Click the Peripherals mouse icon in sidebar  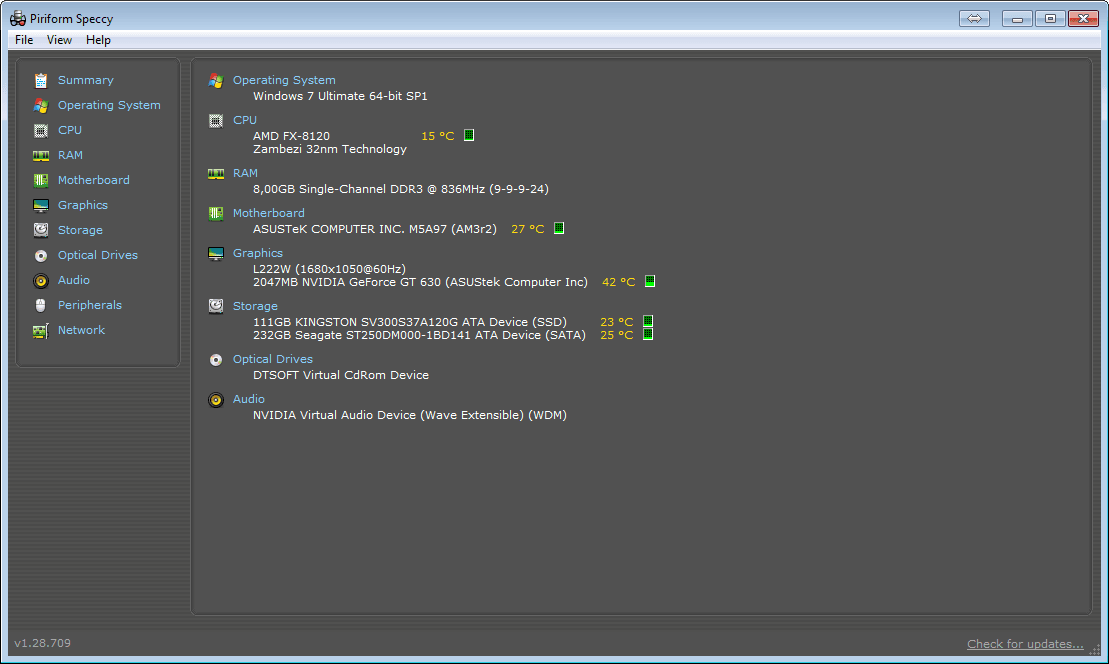point(41,305)
